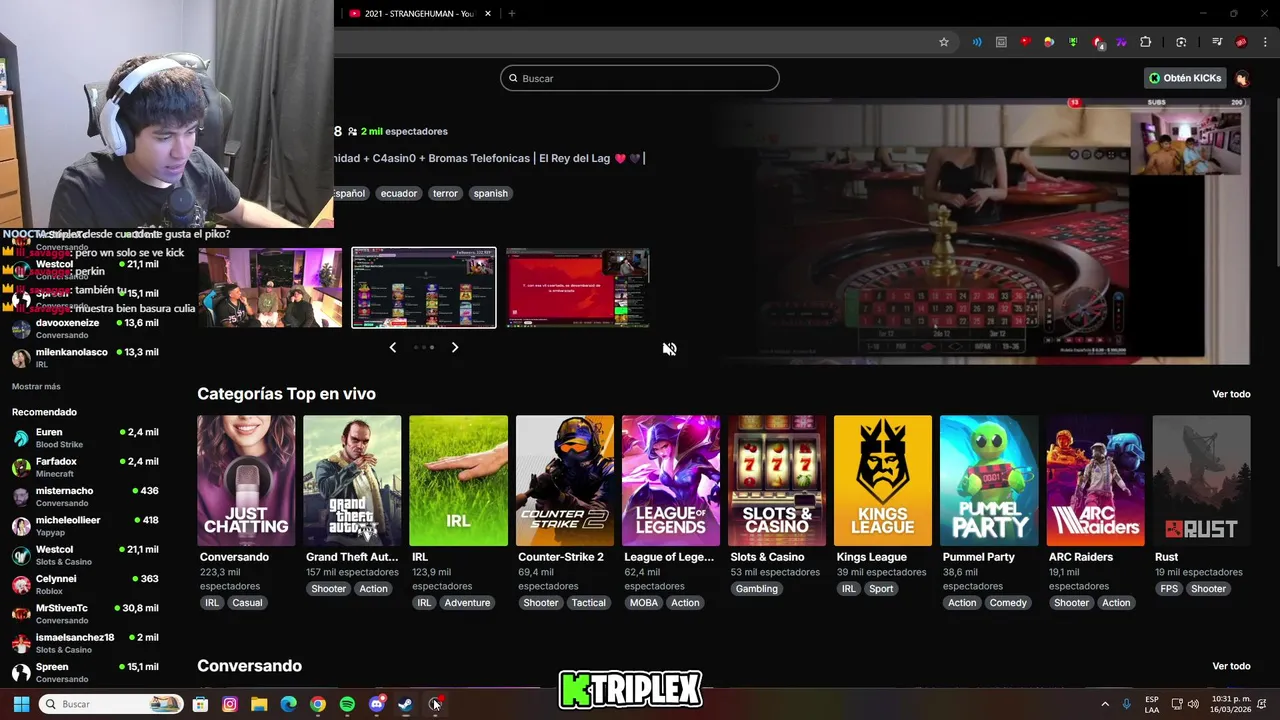Click the Casual tag under Conversando
The width and height of the screenshot is (1280, 720).
[247, 603]
